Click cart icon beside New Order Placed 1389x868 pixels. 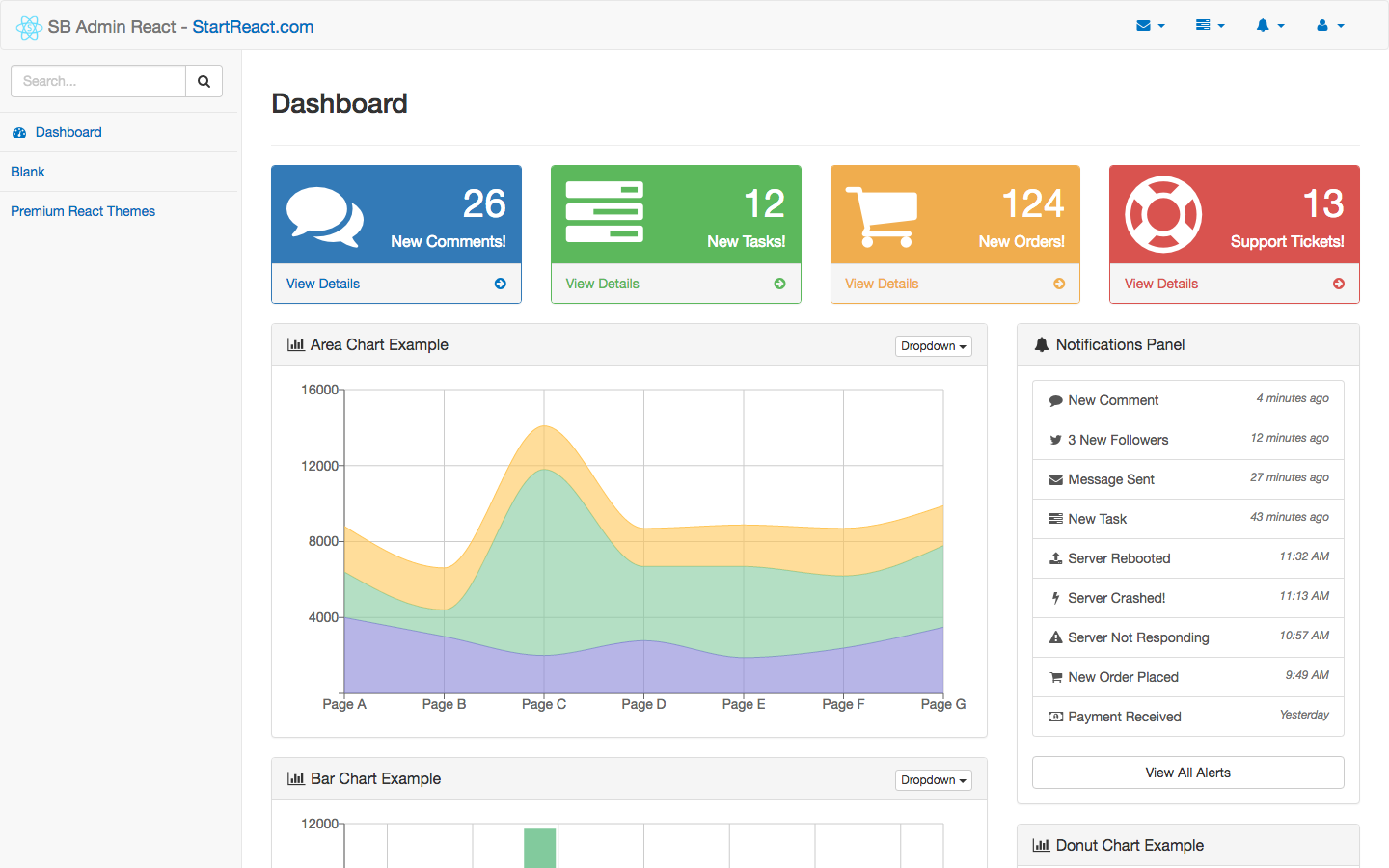coord(1055,677)
